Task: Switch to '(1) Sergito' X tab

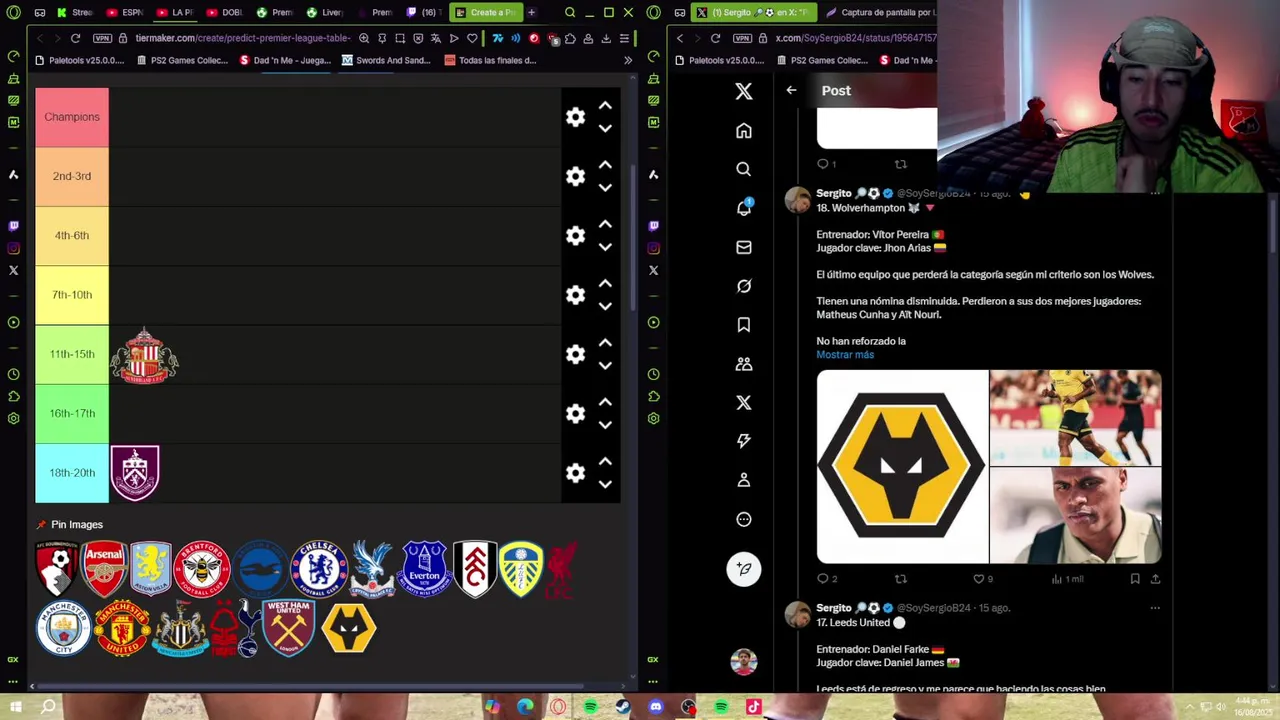Action: (x=755, y=12)
